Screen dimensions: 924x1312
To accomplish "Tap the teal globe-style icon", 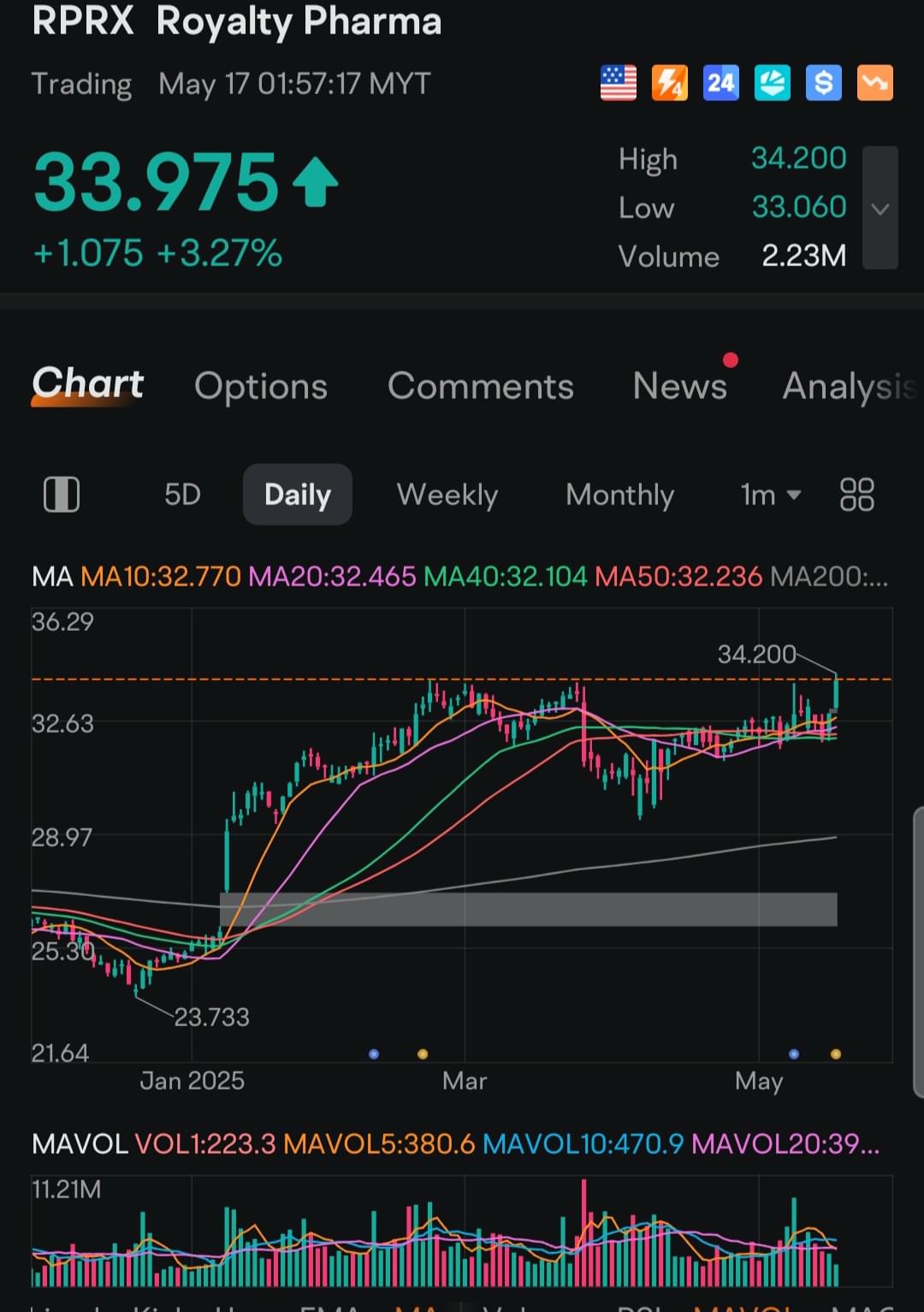I will pyautogui.click(x=773, y=83).
